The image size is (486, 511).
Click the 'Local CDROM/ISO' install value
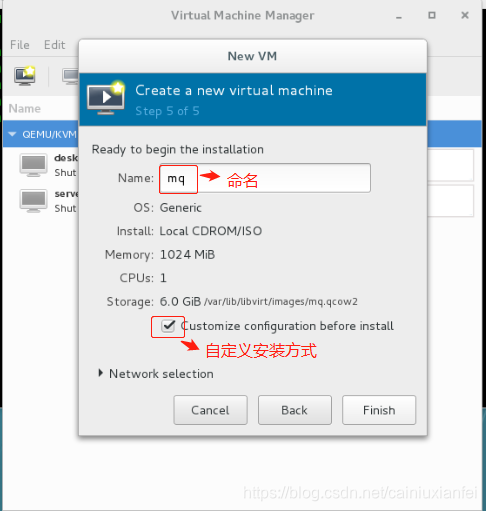click(211, 231)
